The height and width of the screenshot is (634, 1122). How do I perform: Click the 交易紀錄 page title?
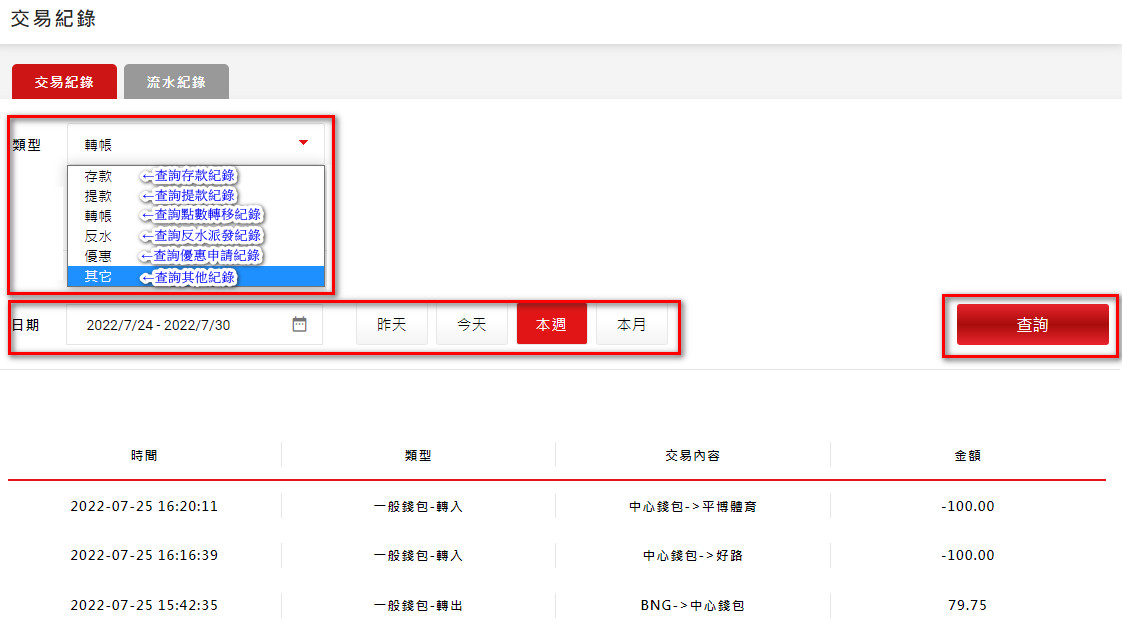54,18
